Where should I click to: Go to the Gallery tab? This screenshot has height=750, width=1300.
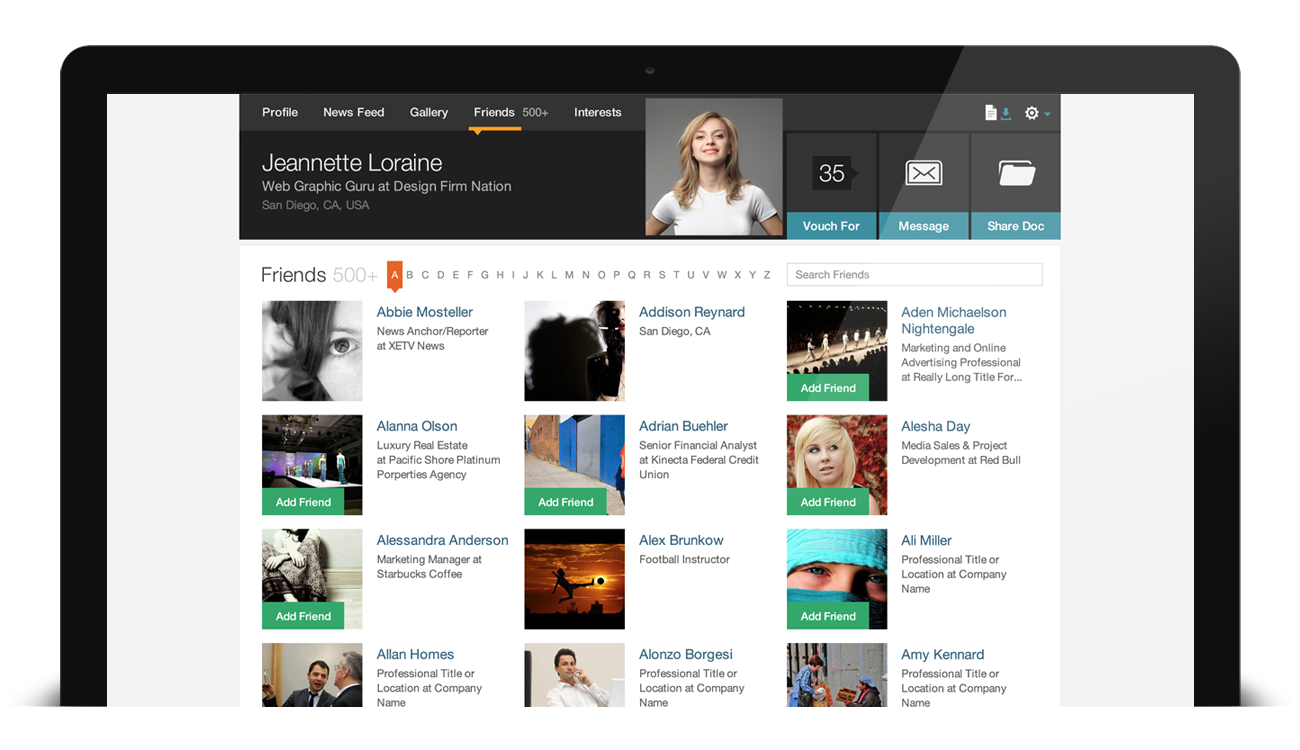[x=429, y=112]
